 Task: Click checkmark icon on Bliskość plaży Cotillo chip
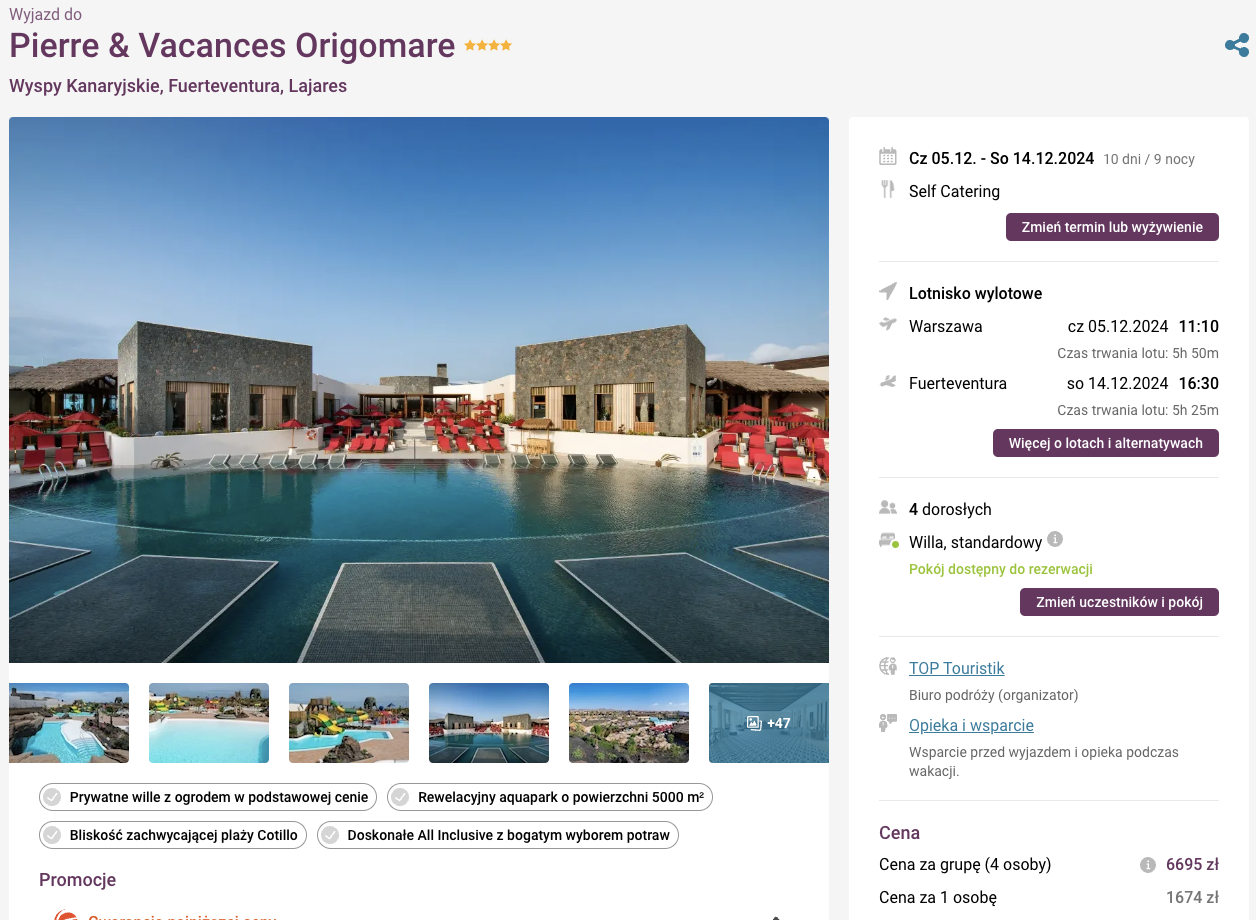(52, 835)
